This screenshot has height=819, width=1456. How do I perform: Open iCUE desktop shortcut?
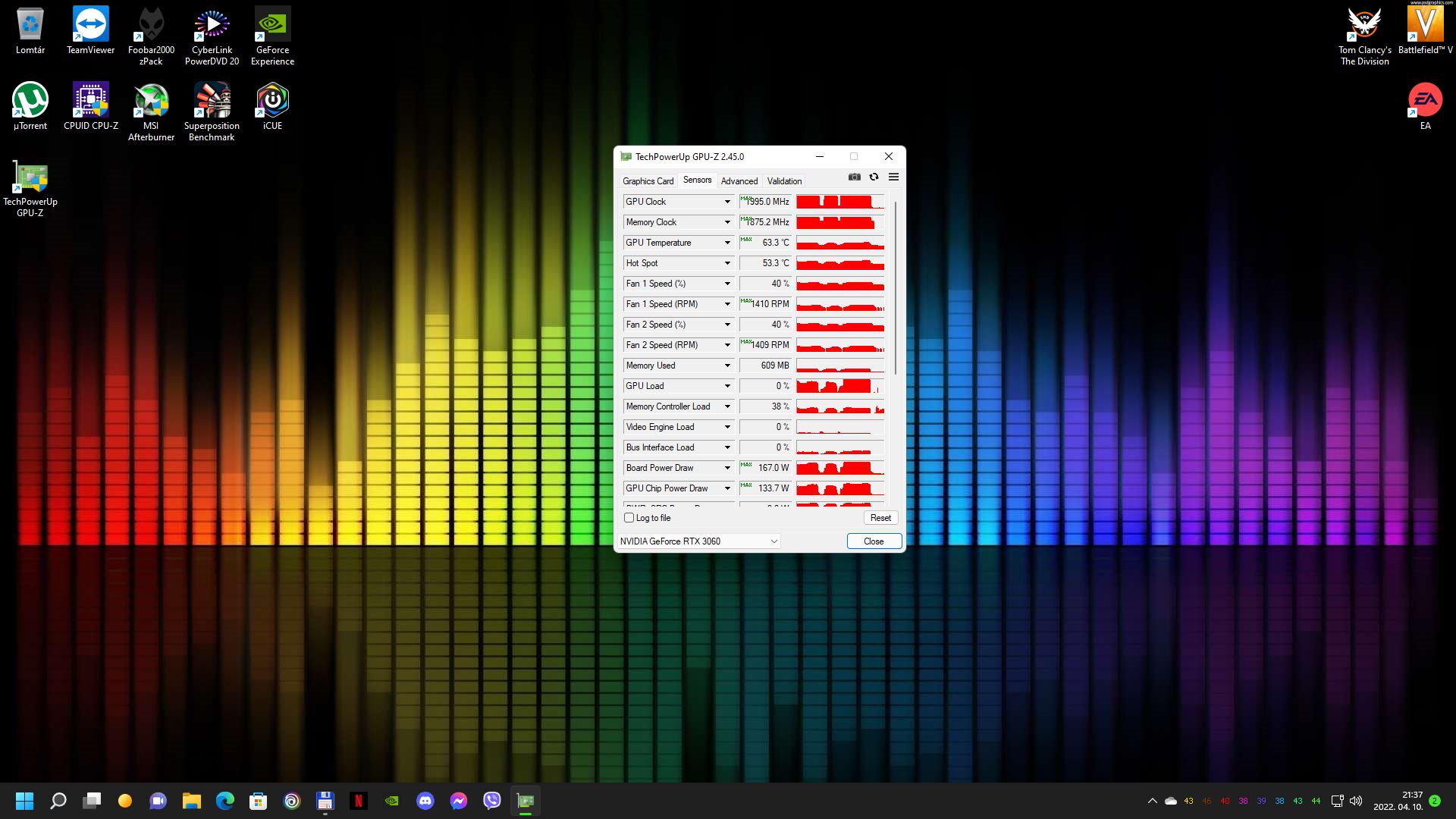point(272,107)
